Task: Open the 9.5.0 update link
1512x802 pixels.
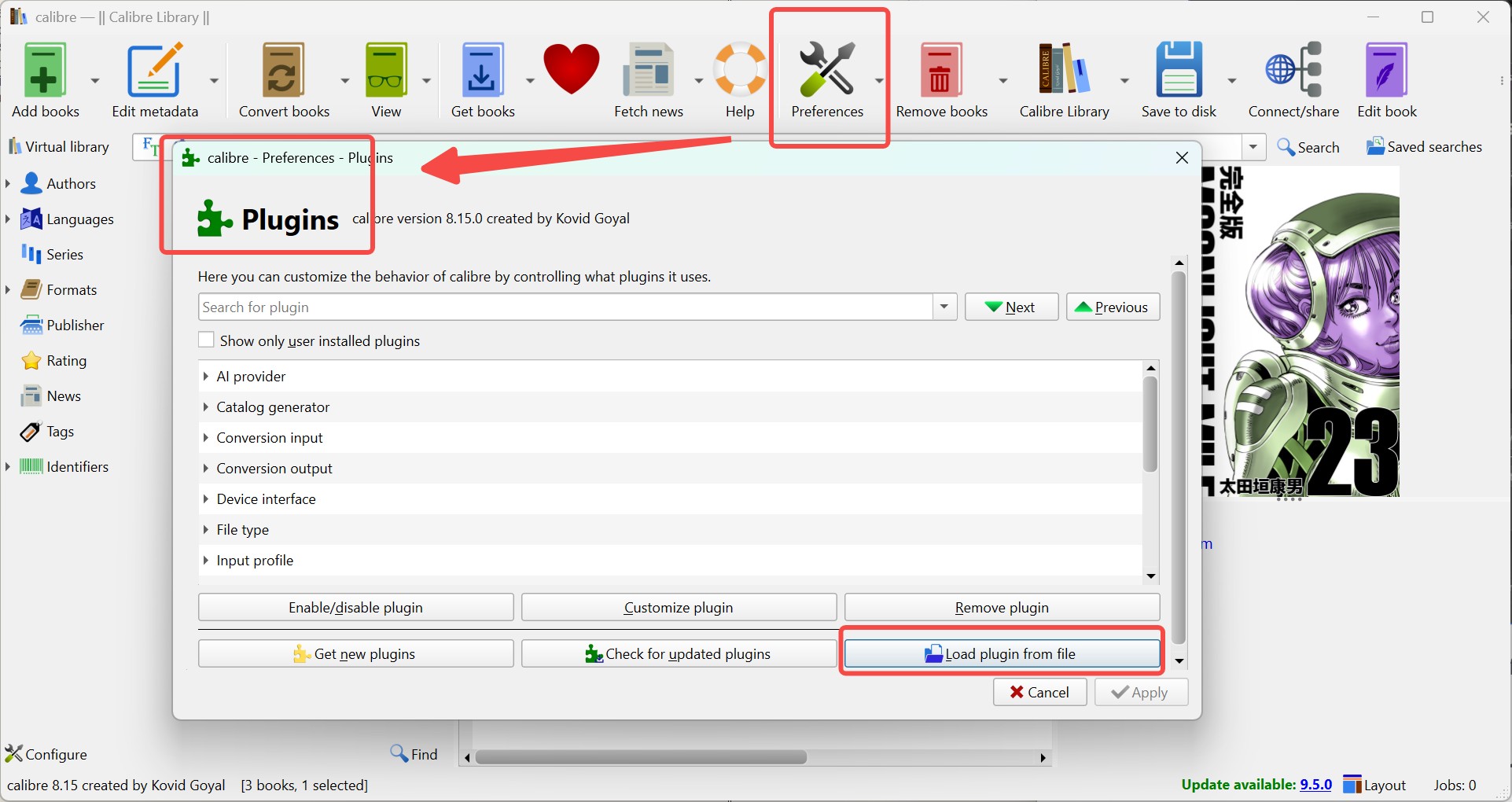Action: pyautogui.click(x=1315, y=784)
